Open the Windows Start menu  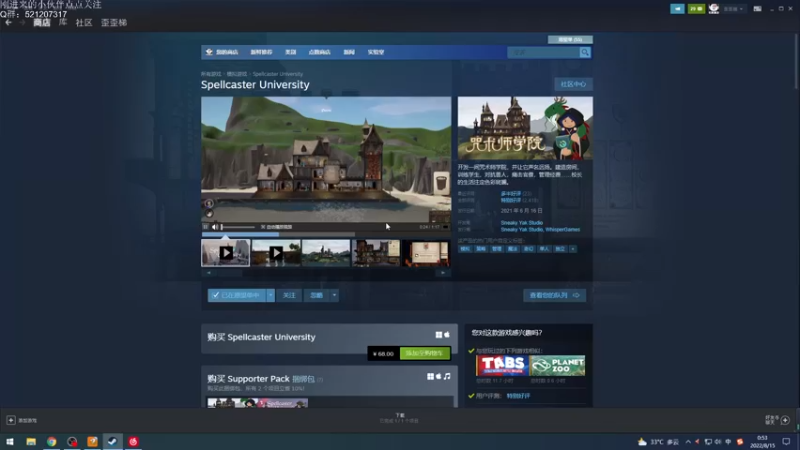(x=10, y=441)
